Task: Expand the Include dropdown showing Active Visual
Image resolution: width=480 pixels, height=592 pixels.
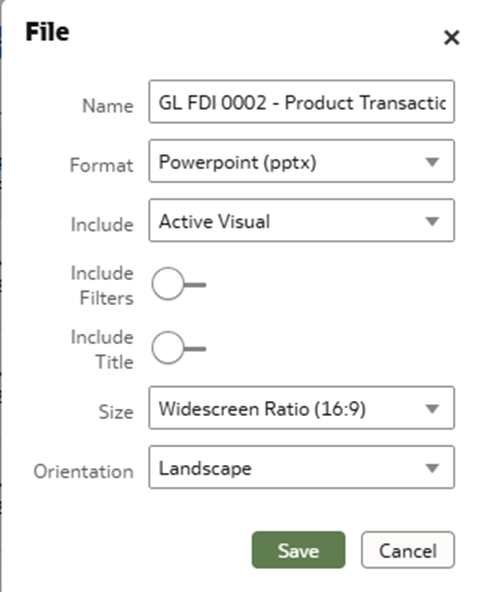Action: (x=301, y=220)
